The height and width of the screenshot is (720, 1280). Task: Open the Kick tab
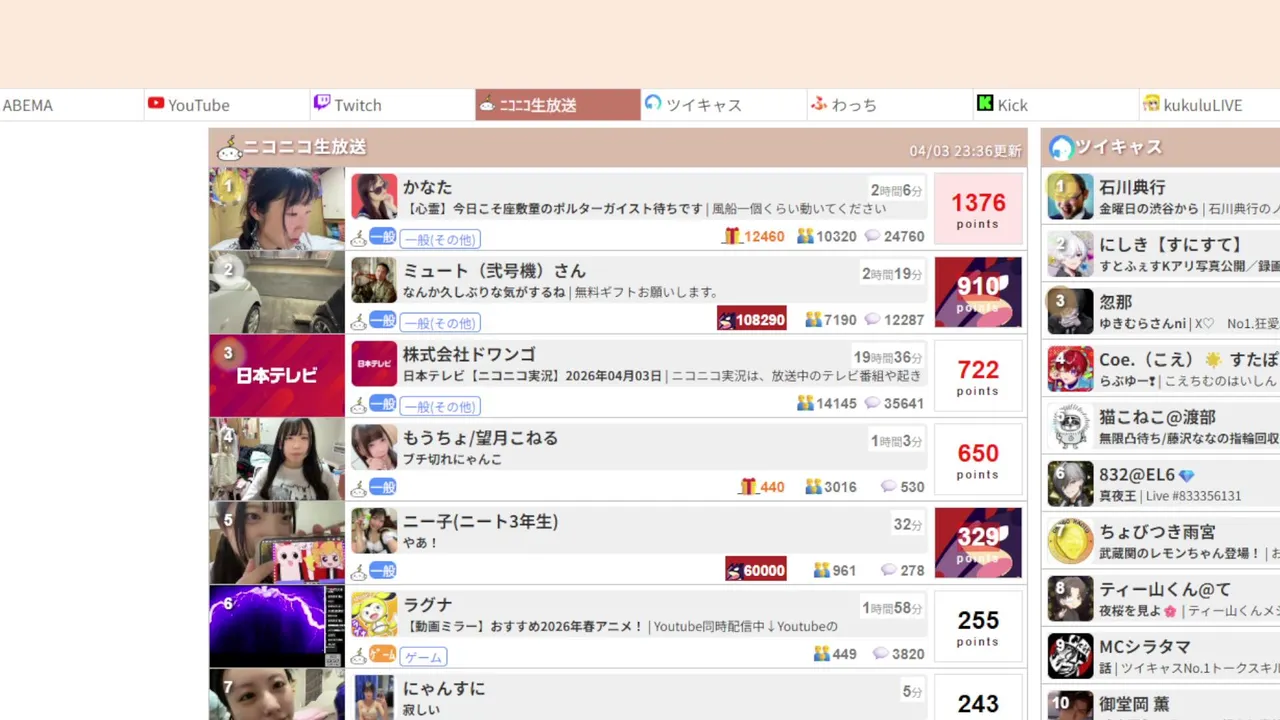tap(1056, 105)
